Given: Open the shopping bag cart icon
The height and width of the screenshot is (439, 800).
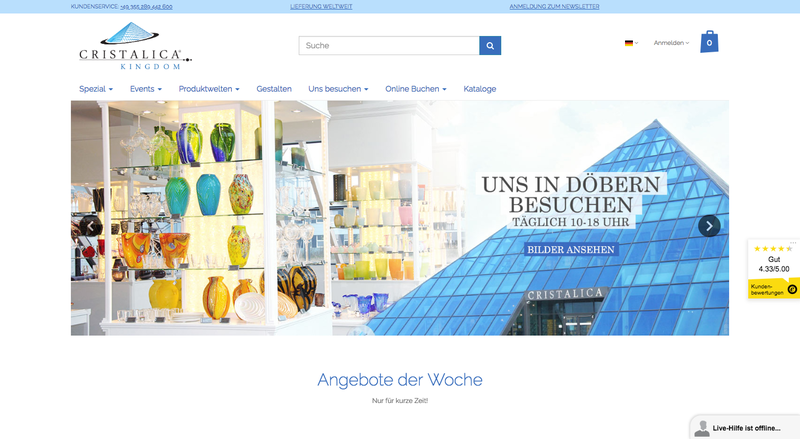Looking at the screenshot, I should click(x=709, y=42).
